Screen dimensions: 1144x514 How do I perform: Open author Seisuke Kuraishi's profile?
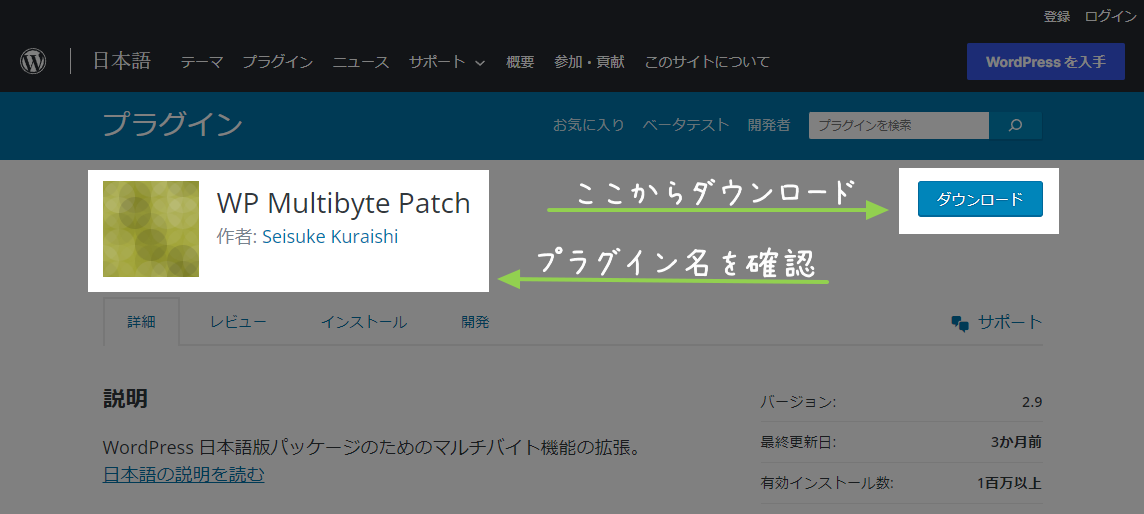tap(330, 237)
